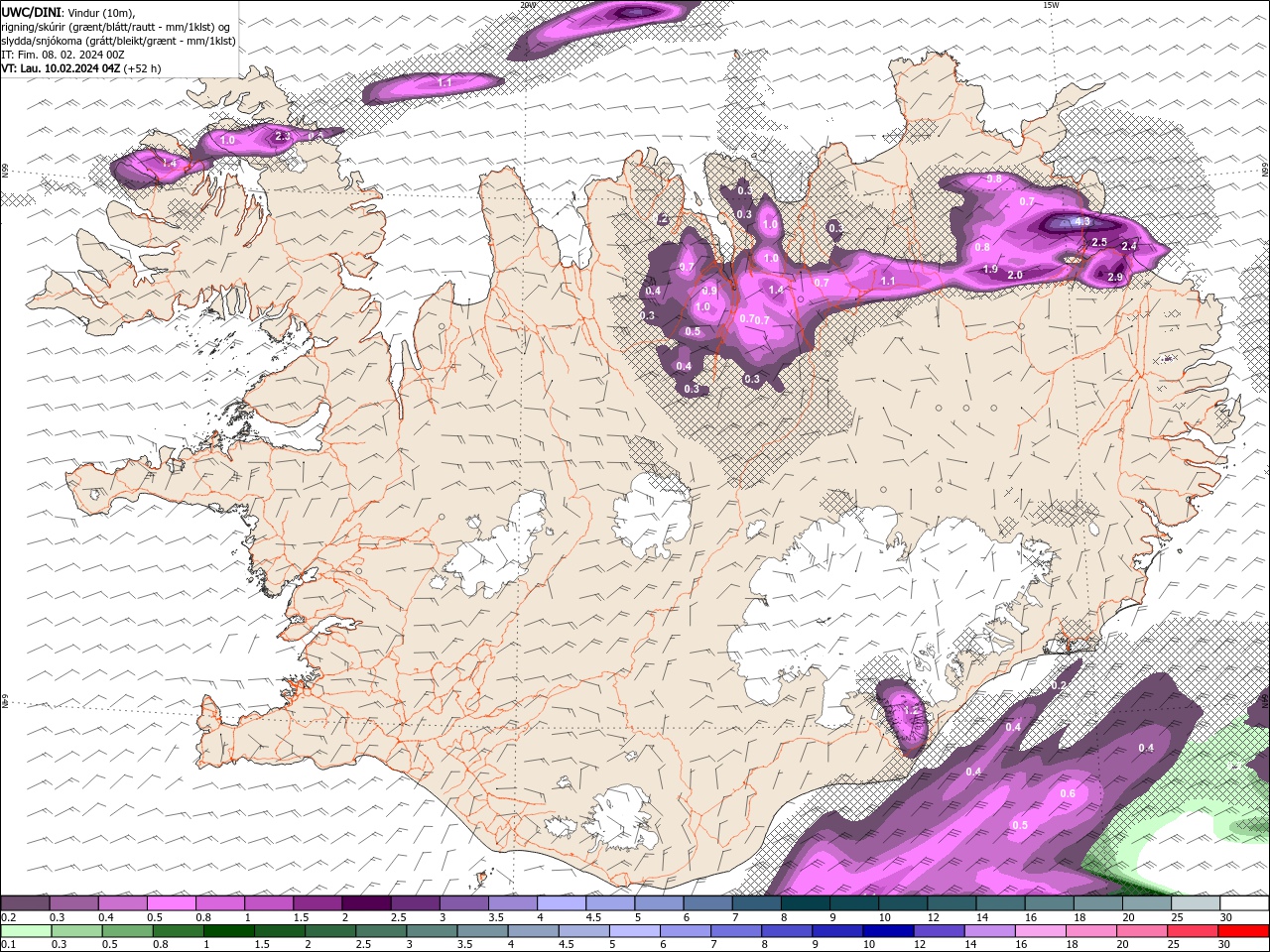Pick lower legend navy blue swatch labeled 10

pos(887,930)
